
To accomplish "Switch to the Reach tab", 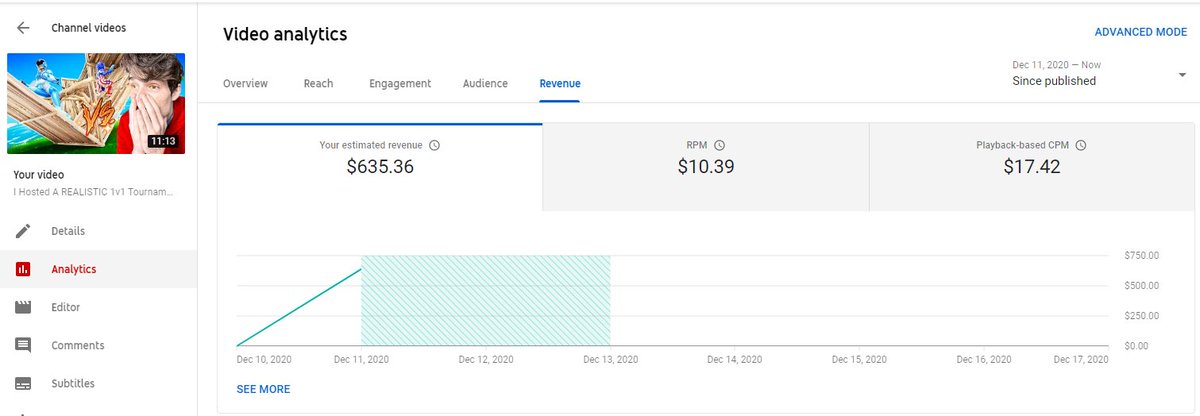I will tap(318, 84).
